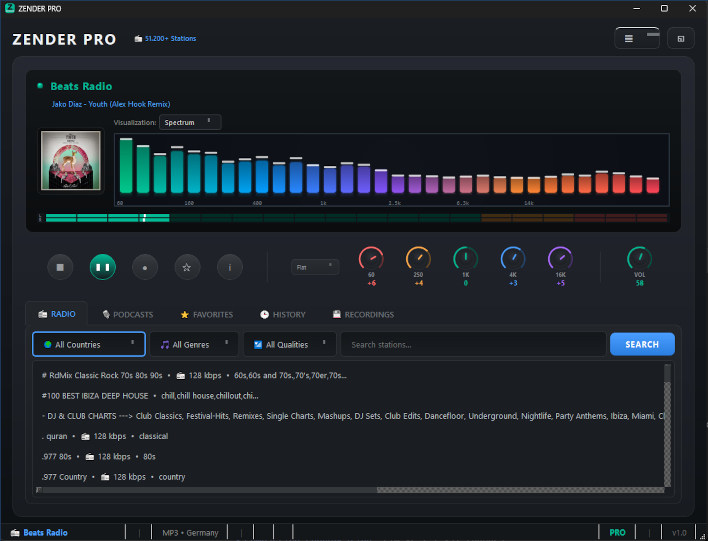Expand the Flat equalizer preset dropdown
Image resolution: width=708 pixels, height=541 pixels.
(x=315, y=267)
